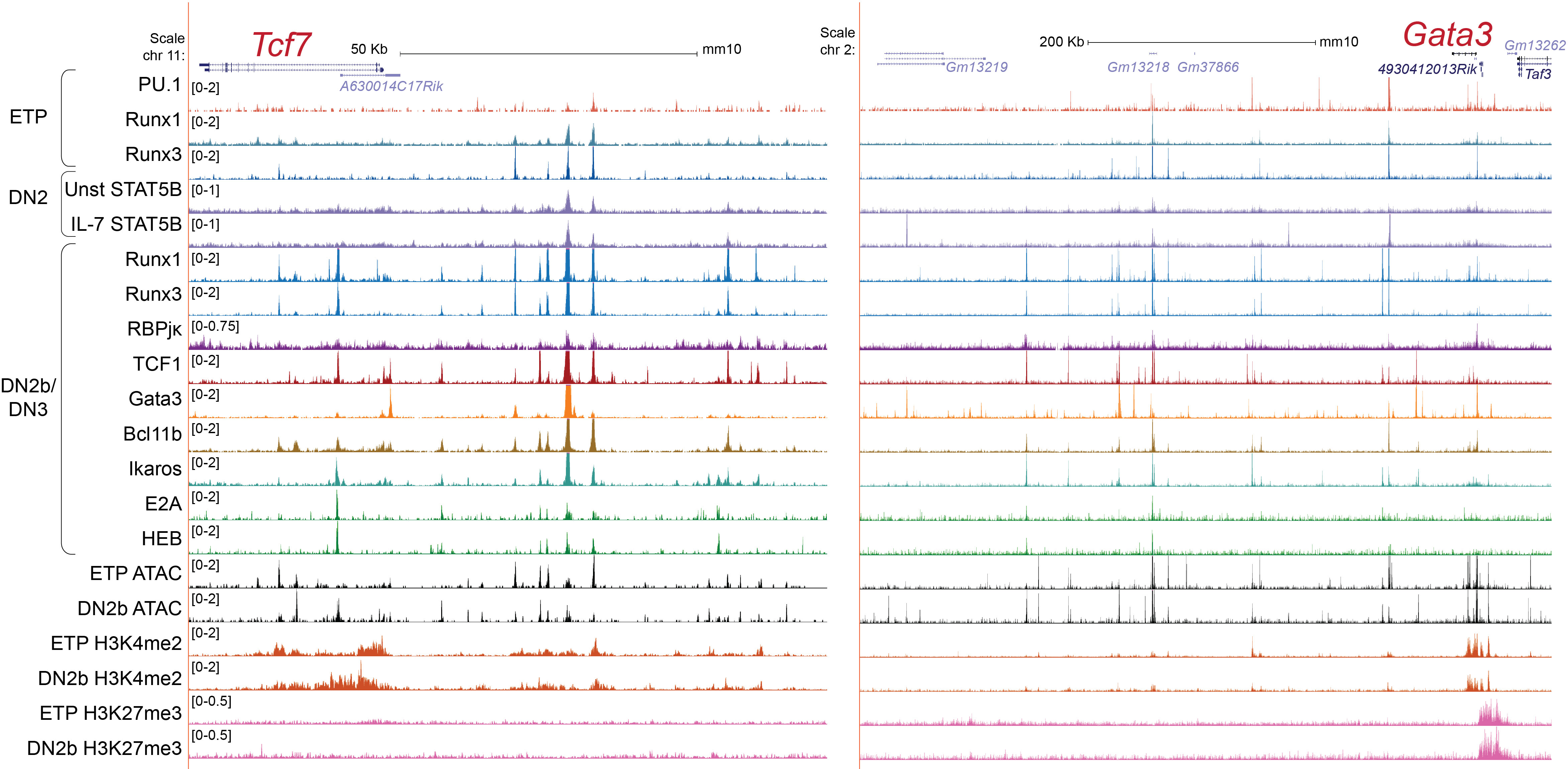Select the Gm13262 gene annotation
This screenshot has width=1568, height=769.
pyautogui.click(x=1535, y=46)
